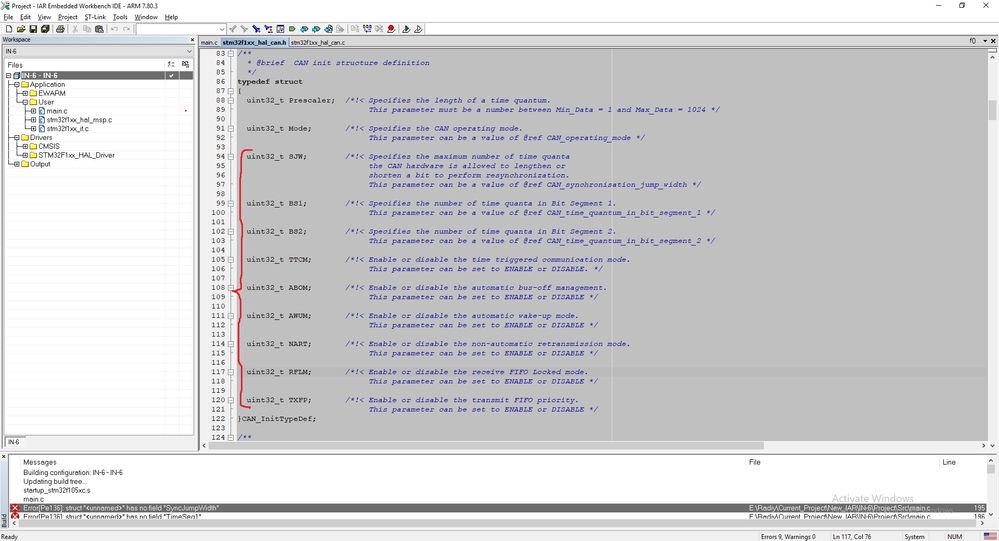
Task: Select the STM32F1xx_HAL_Driver folder
Action: coord(76,155)
